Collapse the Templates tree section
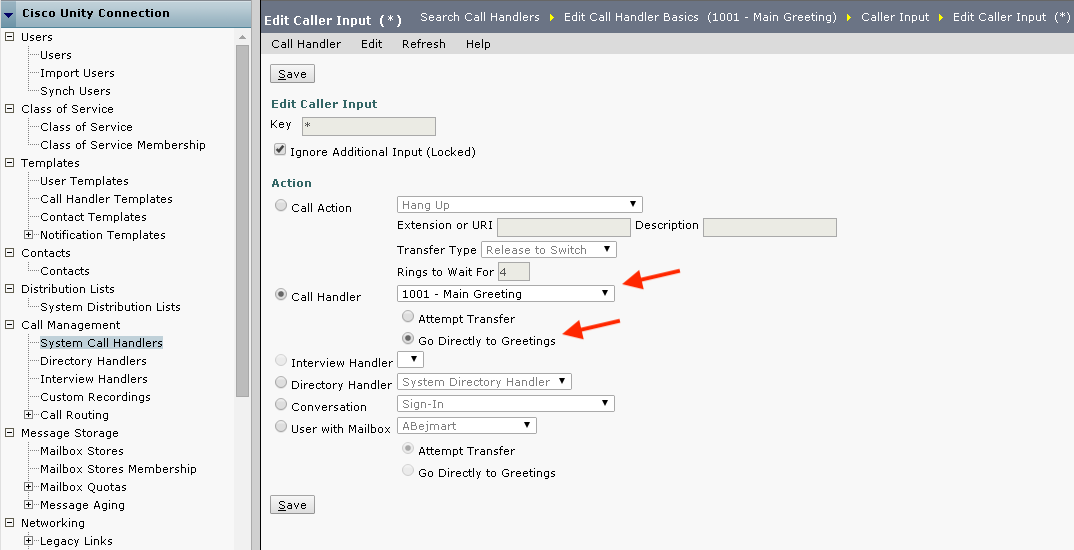Screen dimensions: 1074x550 (x=10, y=163)
